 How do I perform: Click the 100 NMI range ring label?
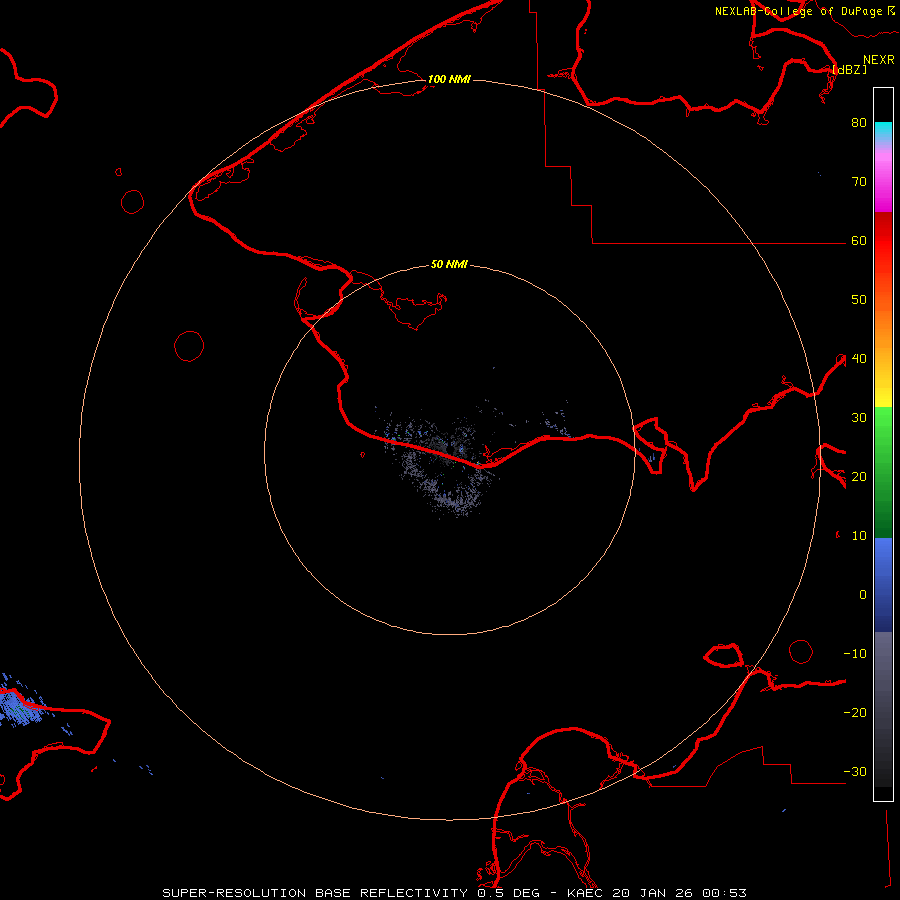[x=449, y=79]
